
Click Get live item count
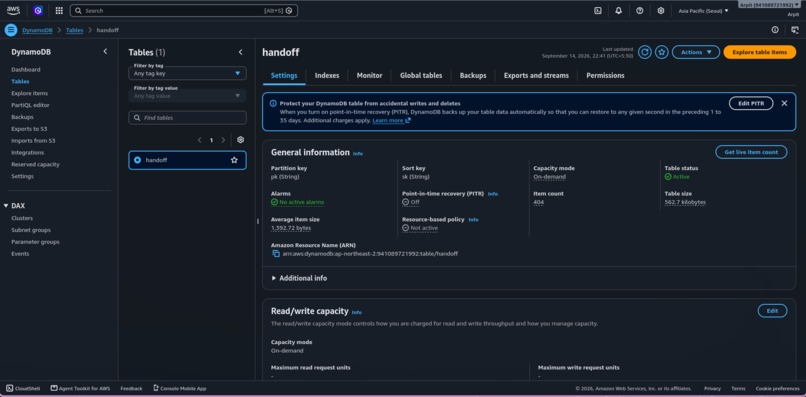pyautogui.click(x=751, y=152)
